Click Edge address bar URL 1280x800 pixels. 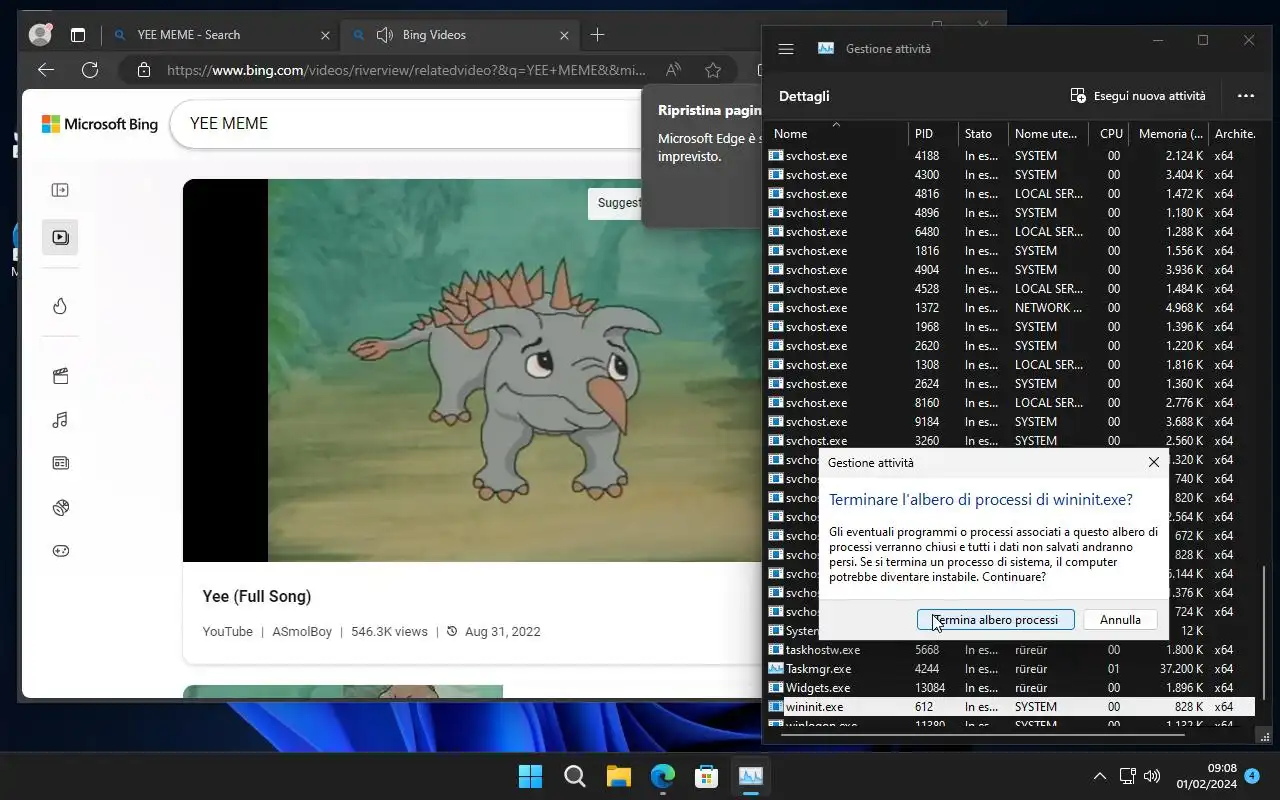[x=406, y=70]
